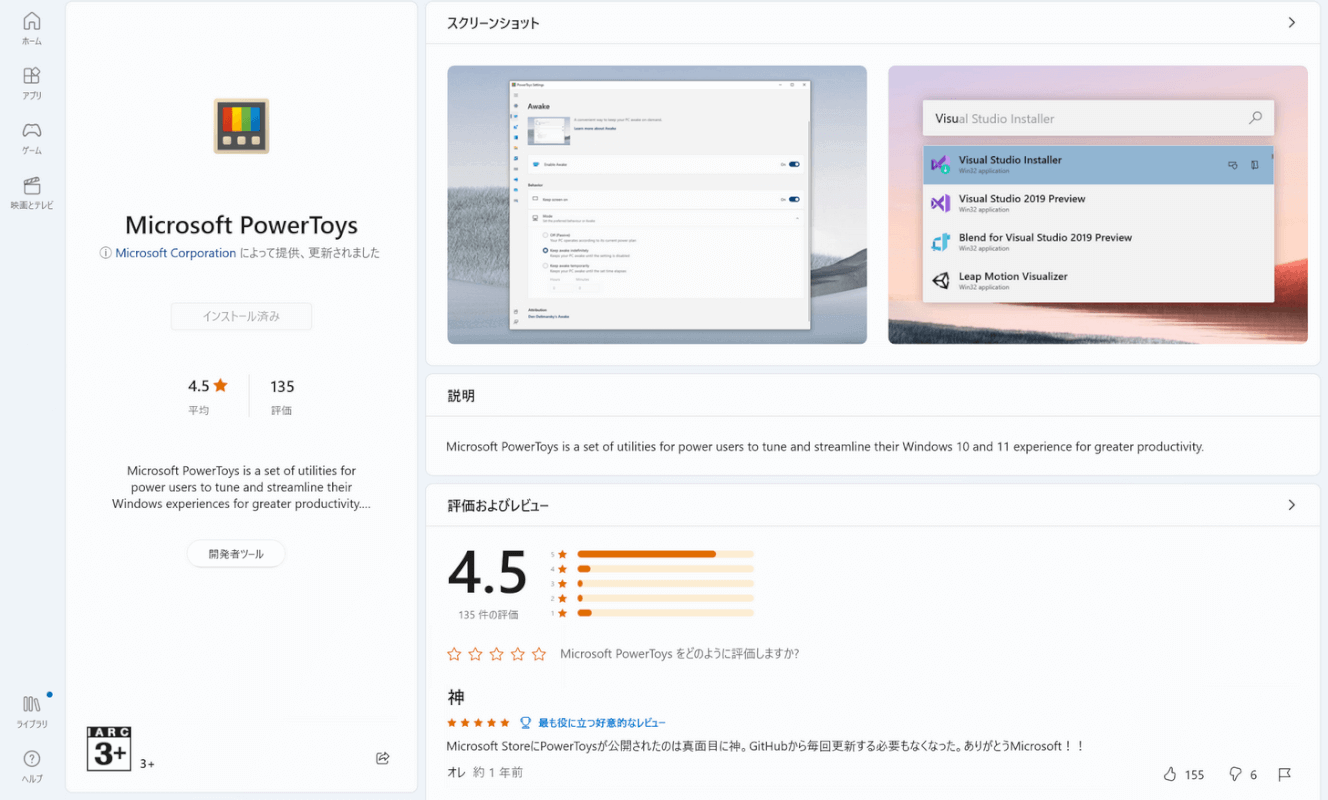Click the 5-star rating bar
This screenshot has width=1328, height=800.
[665, 554]
